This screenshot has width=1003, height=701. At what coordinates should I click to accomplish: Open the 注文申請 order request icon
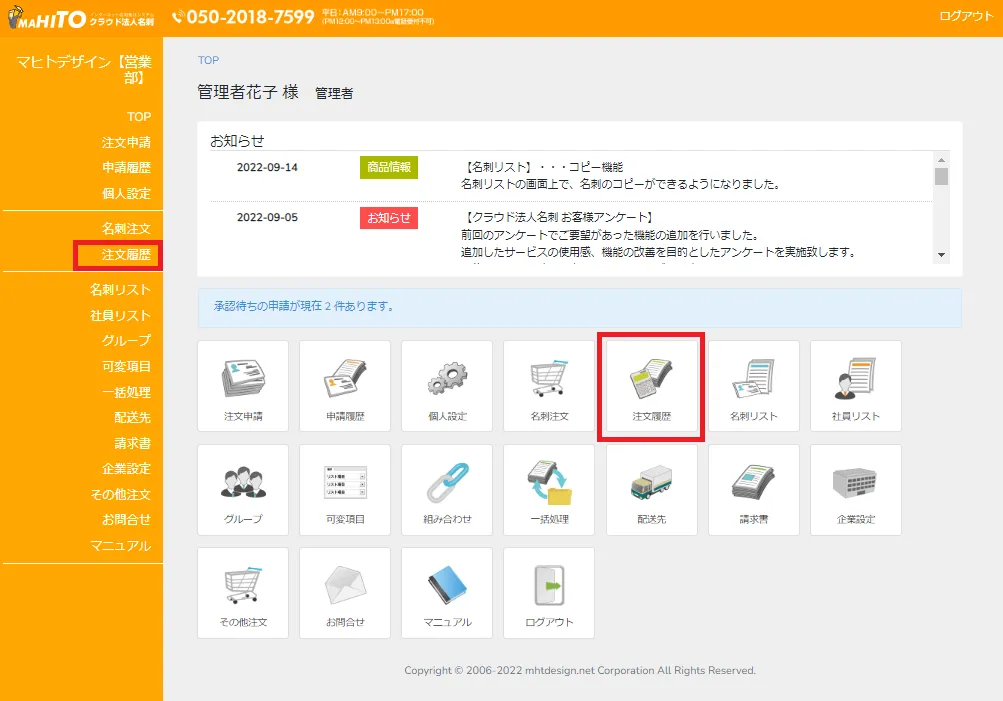click(242, 386)
